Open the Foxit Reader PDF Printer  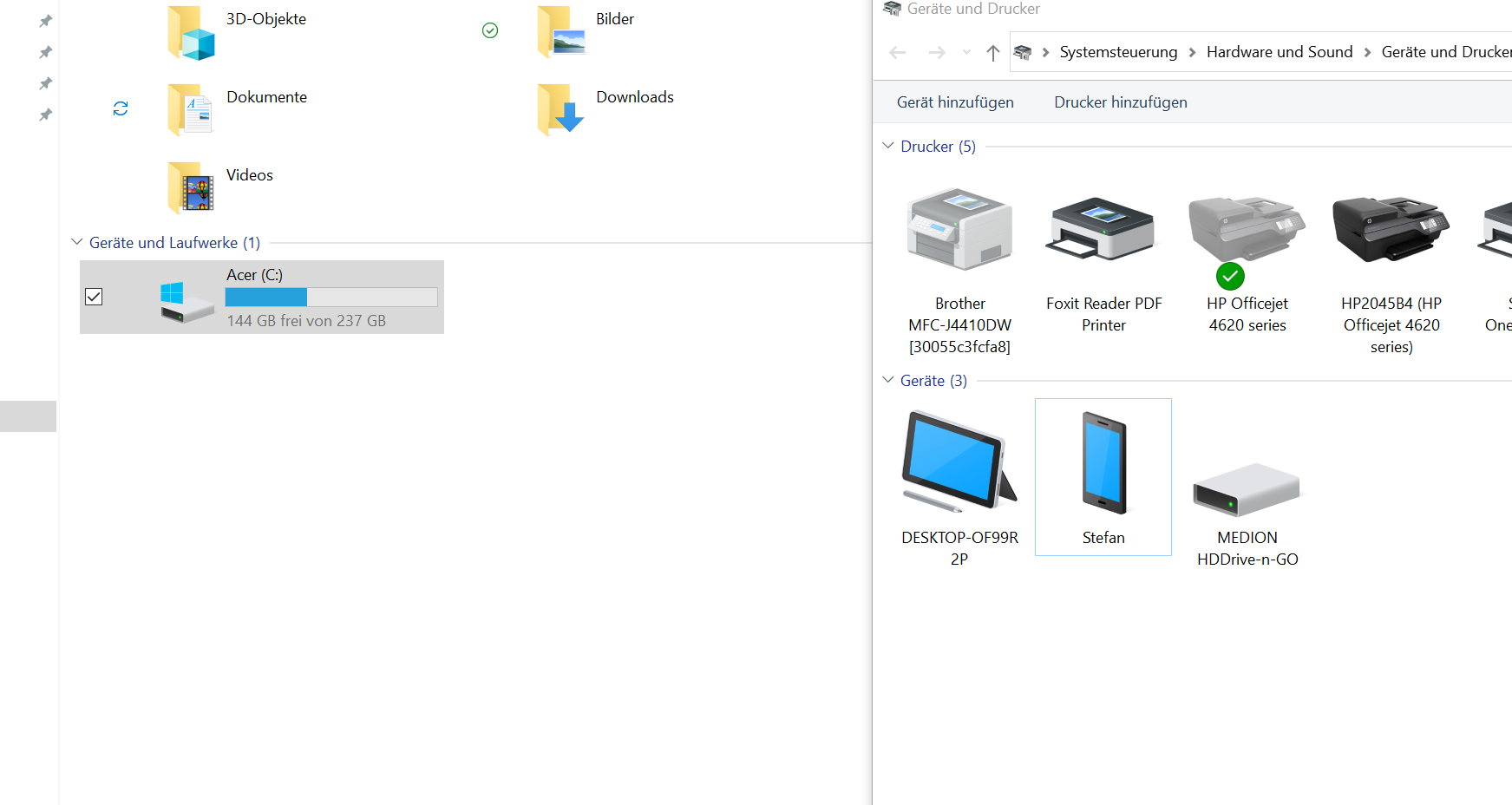pyautogui.click(x=1103, y=230)
